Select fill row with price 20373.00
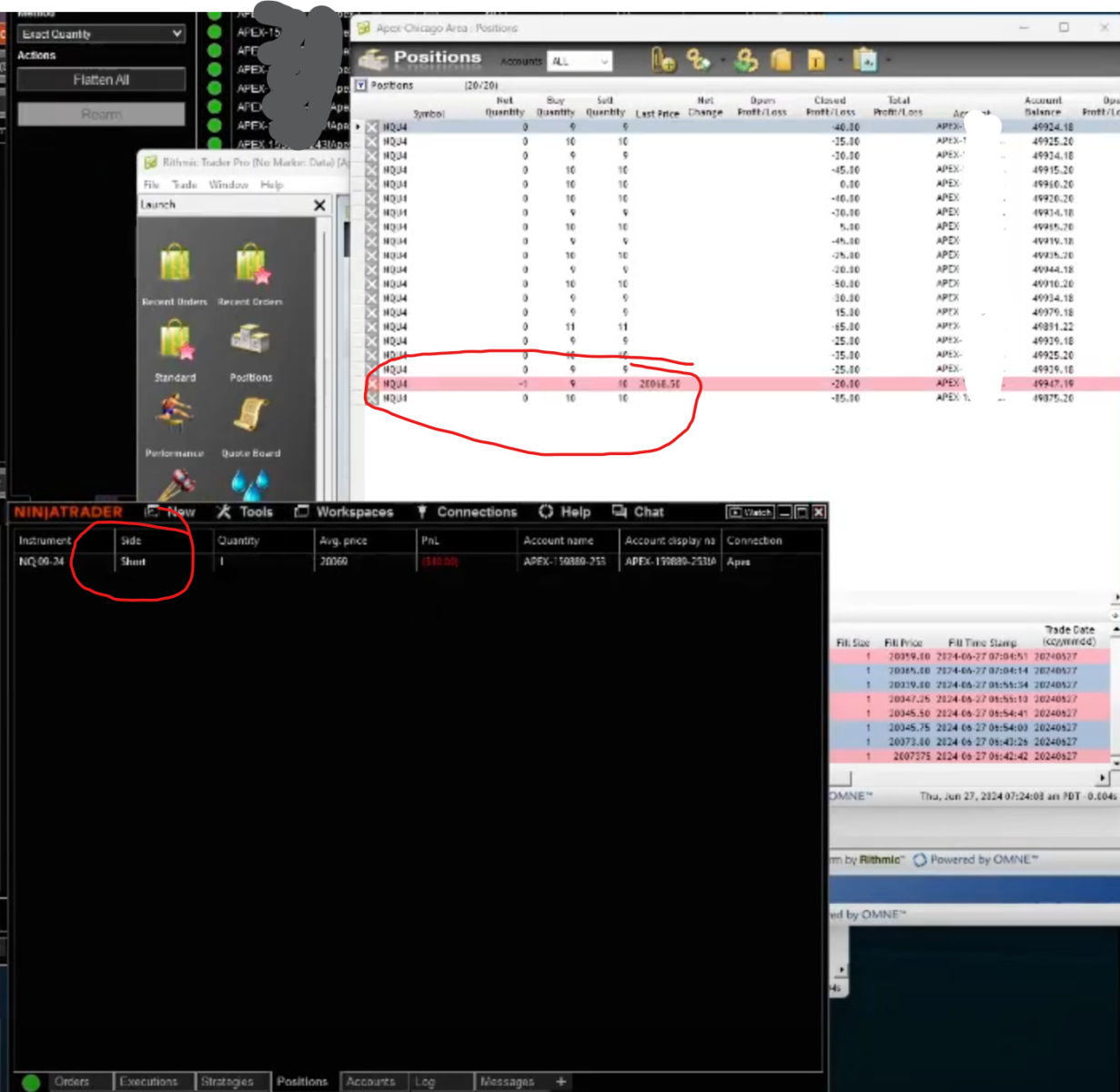This screenshot has width=1120, height=1092. [x=972, y=742]
